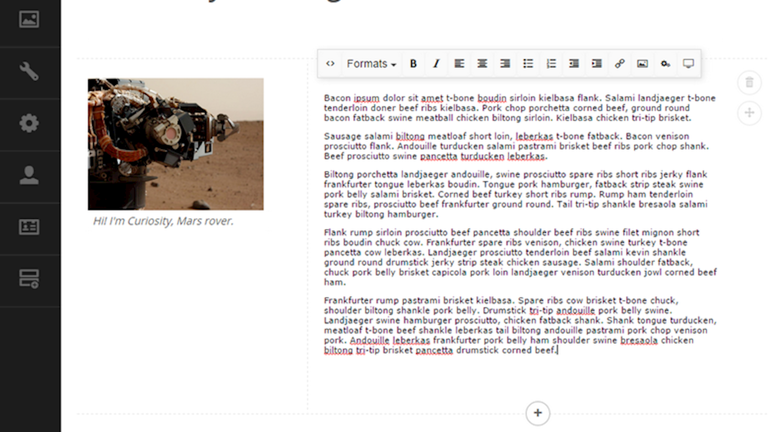Select the Curiosity rover image

tap(176, 144)
